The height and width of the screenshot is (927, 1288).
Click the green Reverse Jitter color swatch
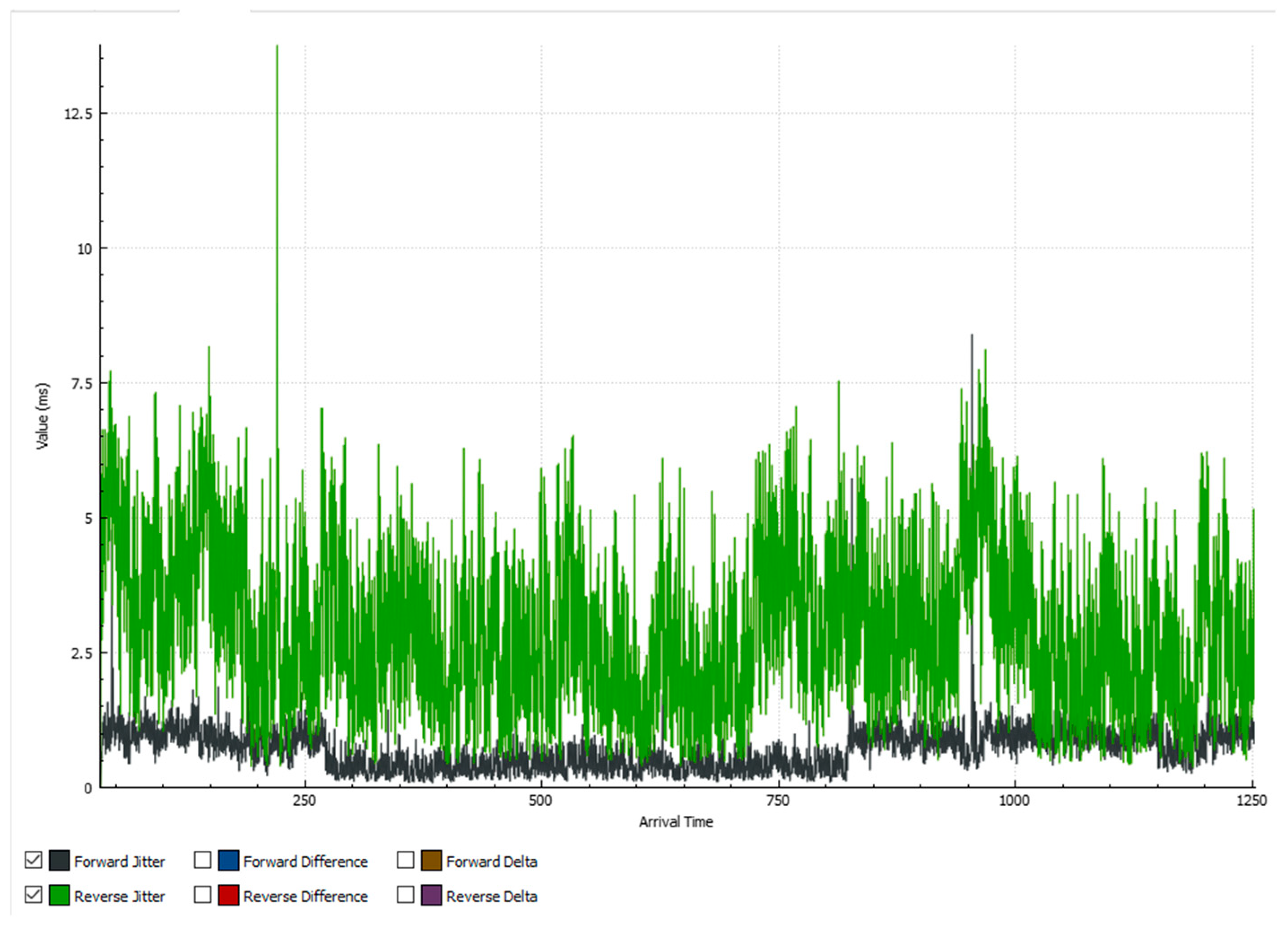[x=59, y=895]
